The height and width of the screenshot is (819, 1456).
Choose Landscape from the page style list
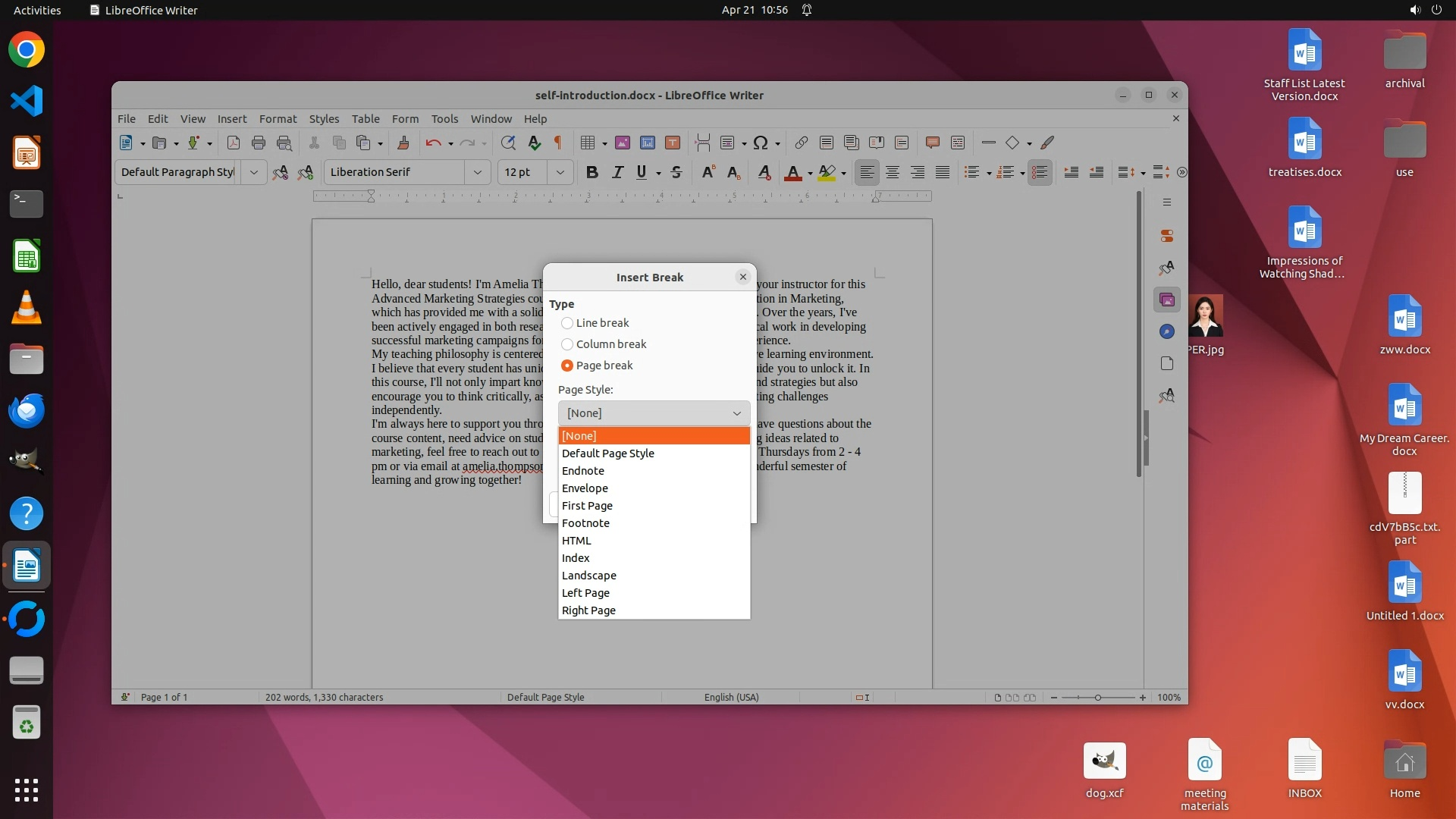click(589, 576)
